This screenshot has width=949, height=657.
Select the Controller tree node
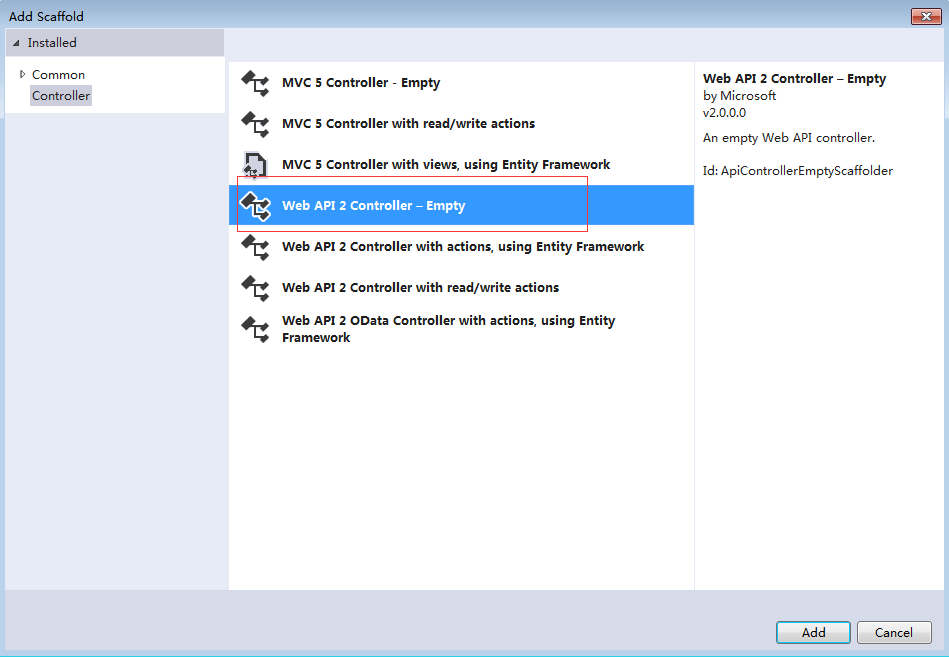(x=61, y=96)
